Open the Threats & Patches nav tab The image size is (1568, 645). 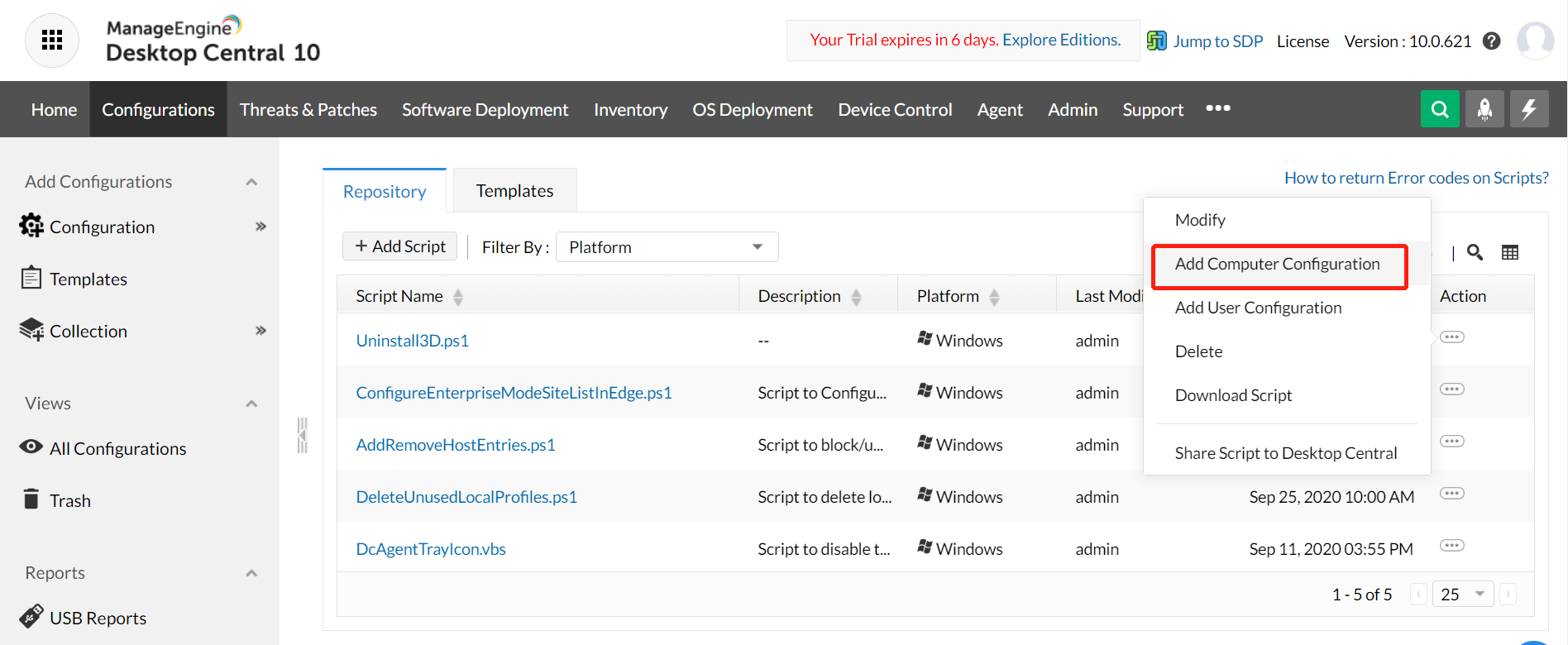coord(308,109)
